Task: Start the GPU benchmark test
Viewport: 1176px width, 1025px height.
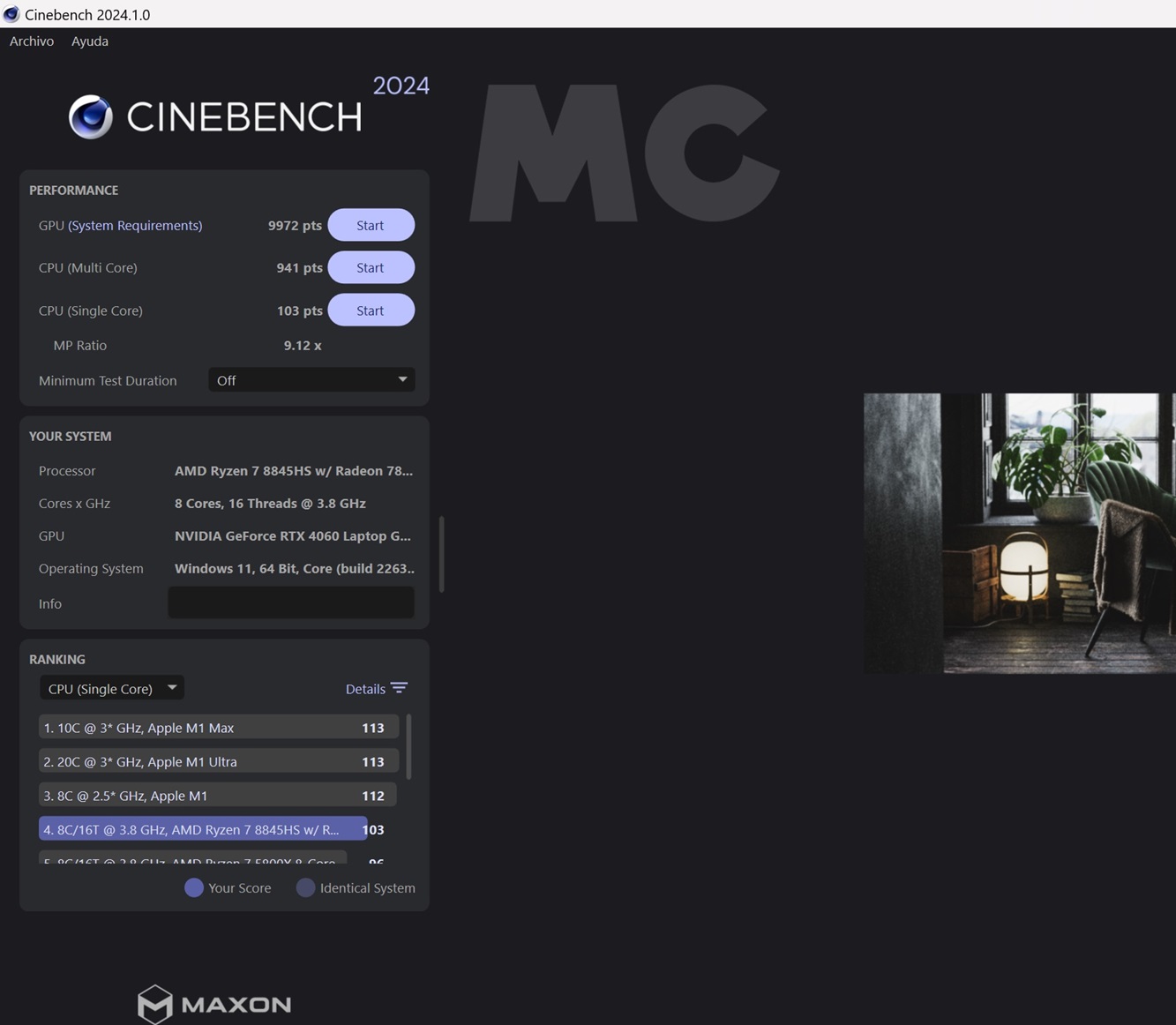Action: coord(371,225)
